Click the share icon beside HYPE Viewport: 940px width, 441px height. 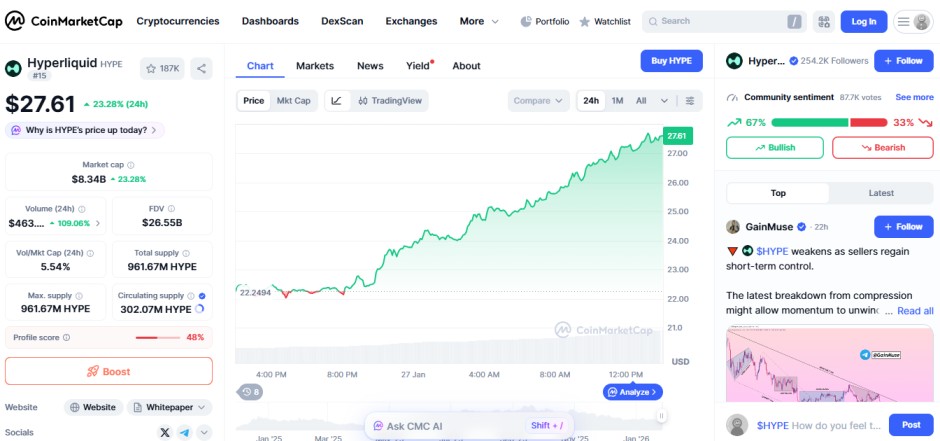pyautogui.click(x=201, y=68)
